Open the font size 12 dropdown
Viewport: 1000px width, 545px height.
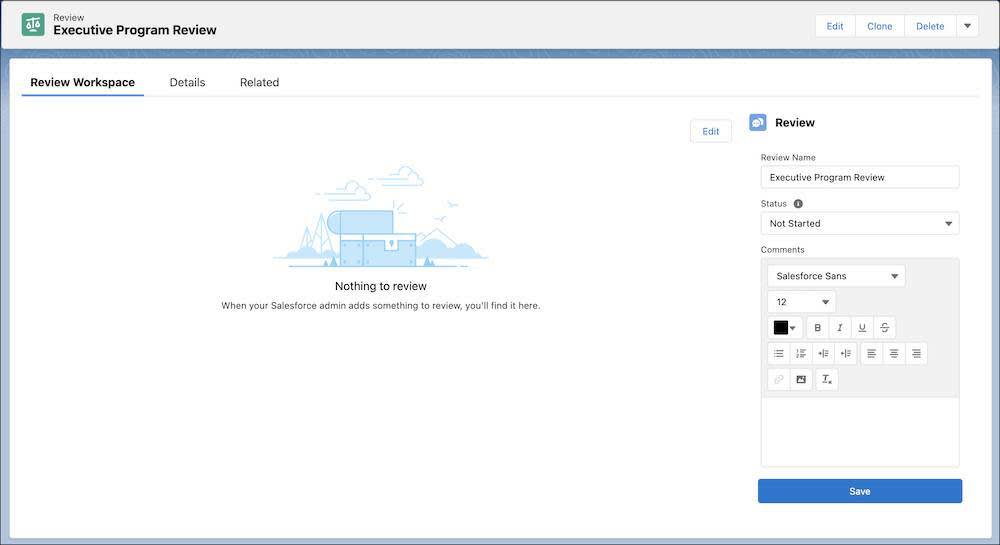click(801, 302)
